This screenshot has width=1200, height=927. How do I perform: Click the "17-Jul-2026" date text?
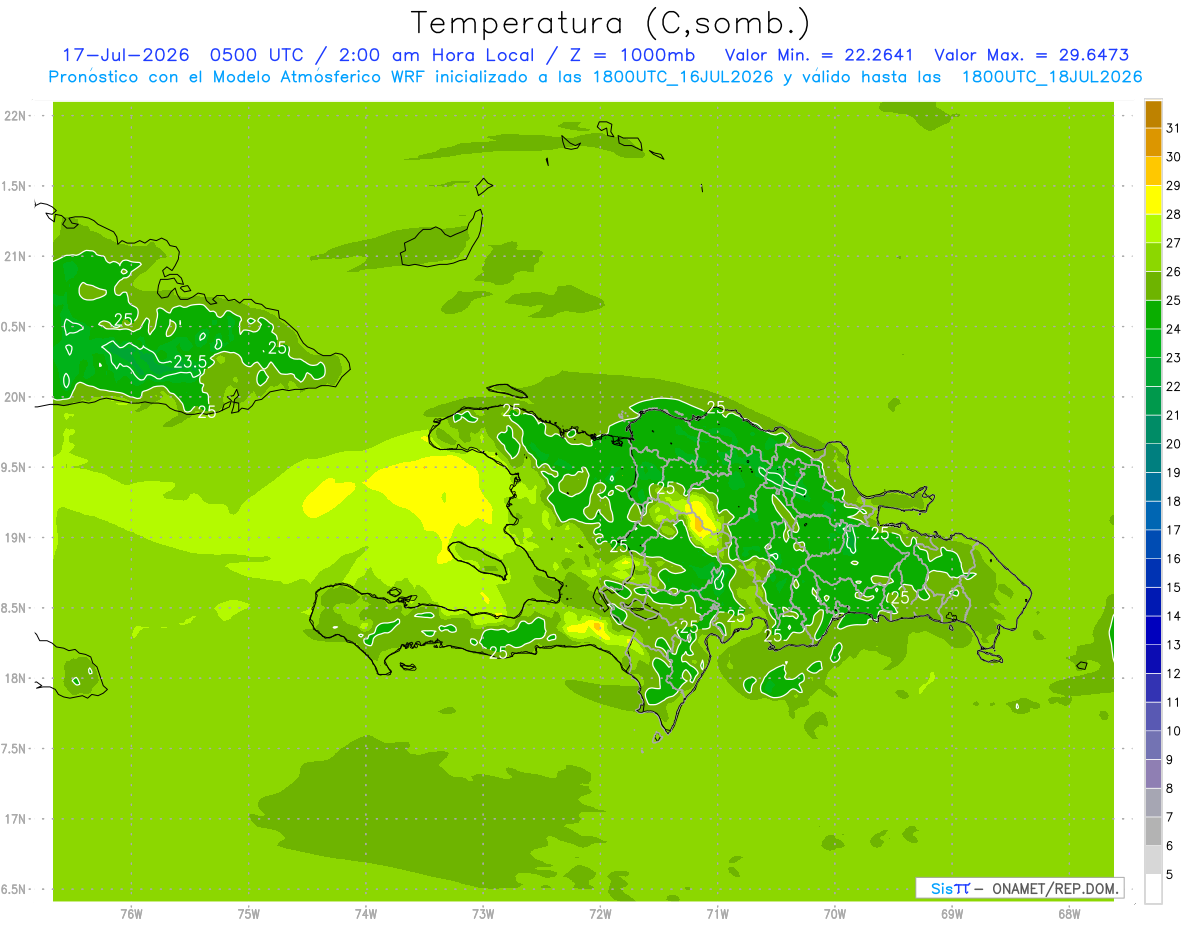coord(127,55)
